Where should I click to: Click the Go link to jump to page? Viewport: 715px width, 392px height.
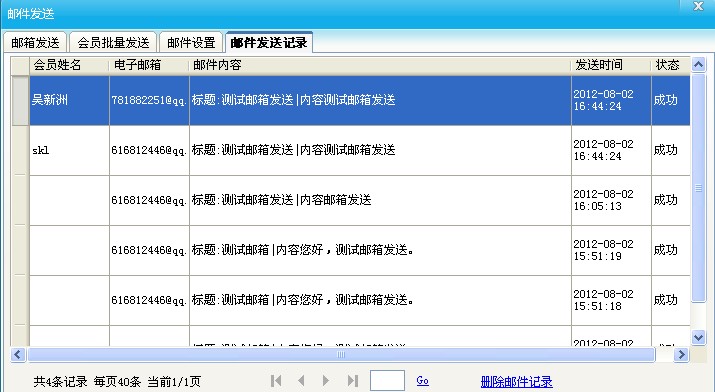click(x=422, y=381)
